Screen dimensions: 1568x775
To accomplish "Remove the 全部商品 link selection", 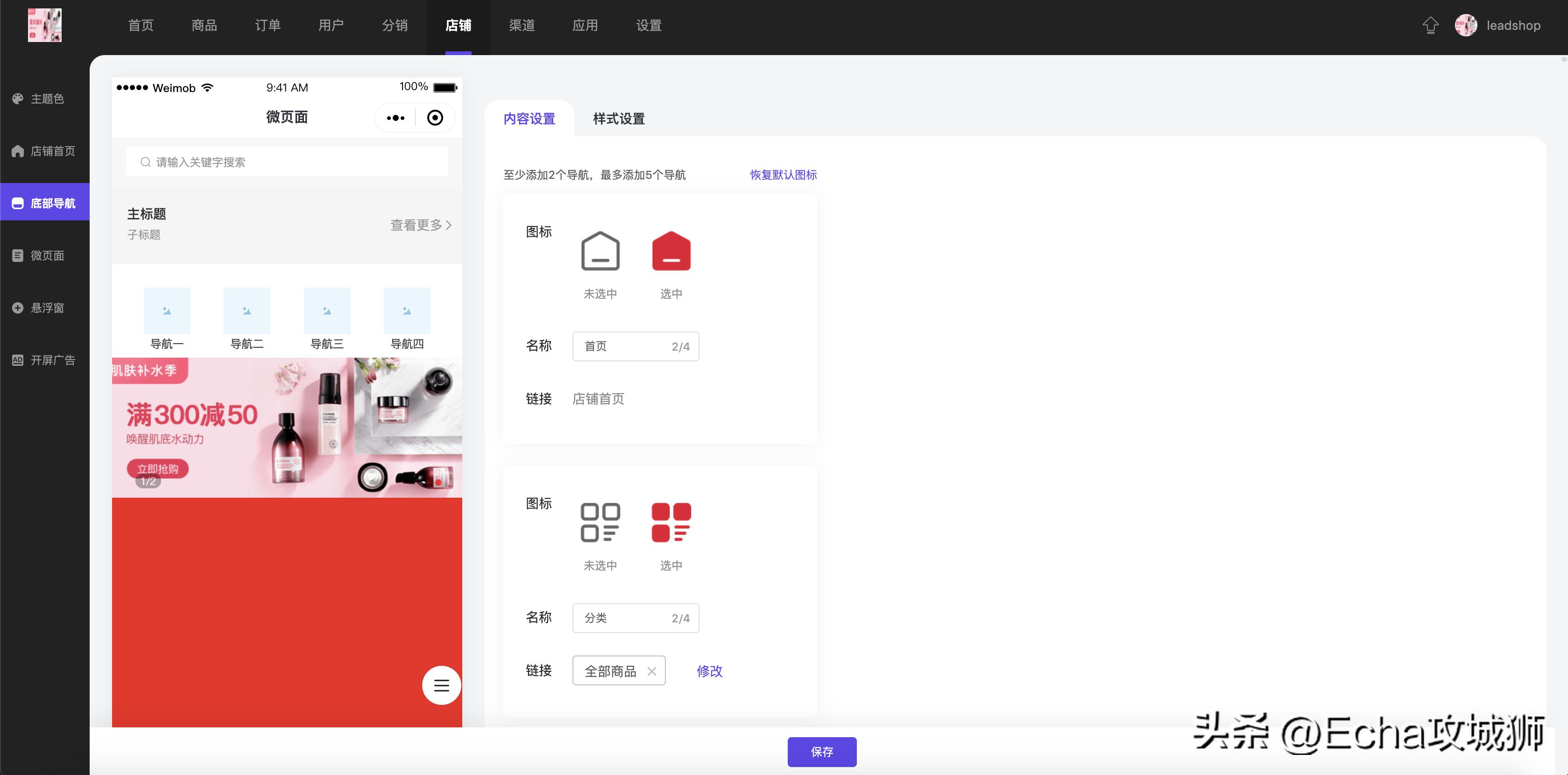I will coord(651,671).
